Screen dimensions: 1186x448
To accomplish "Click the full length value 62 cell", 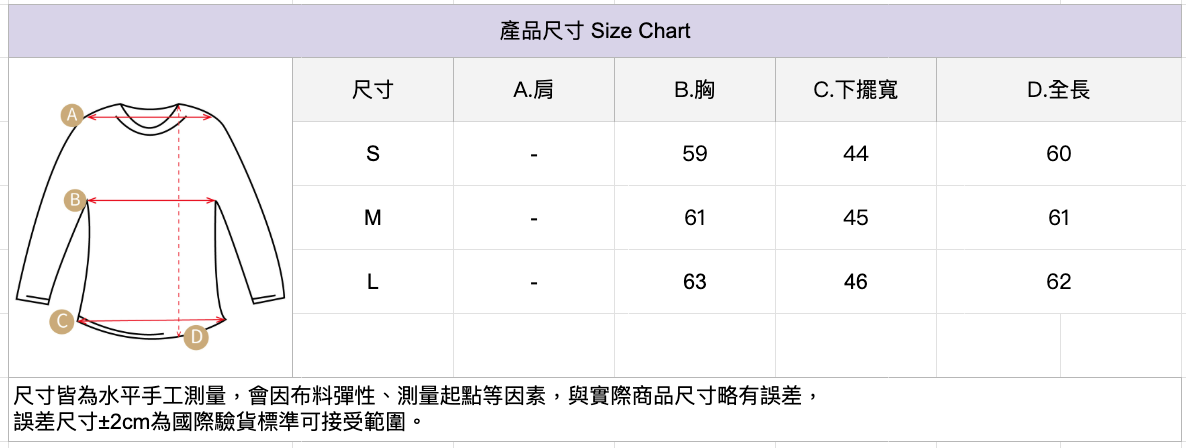I will [x=1059, y=282].
